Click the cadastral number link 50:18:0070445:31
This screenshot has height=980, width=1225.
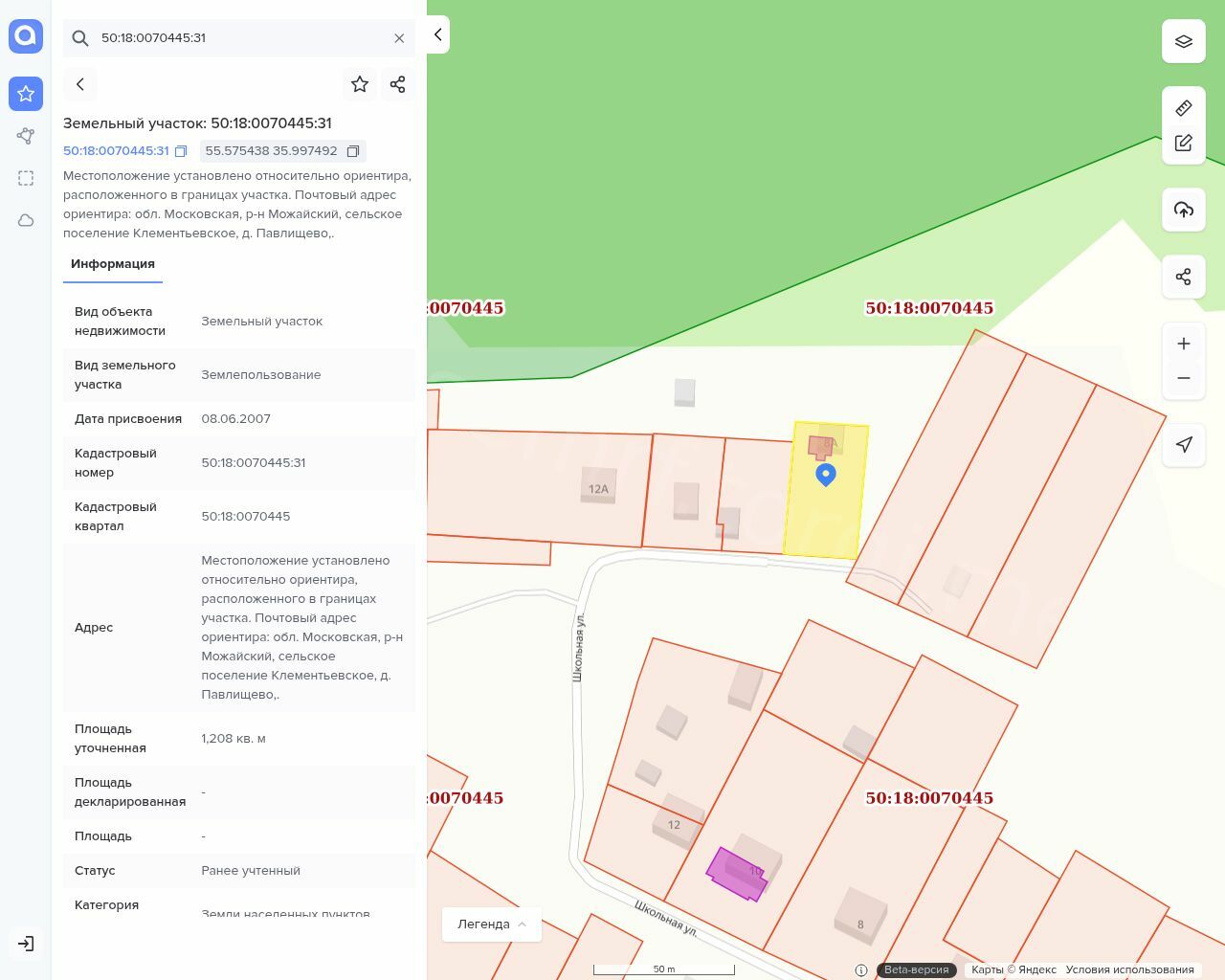point(116,151)
